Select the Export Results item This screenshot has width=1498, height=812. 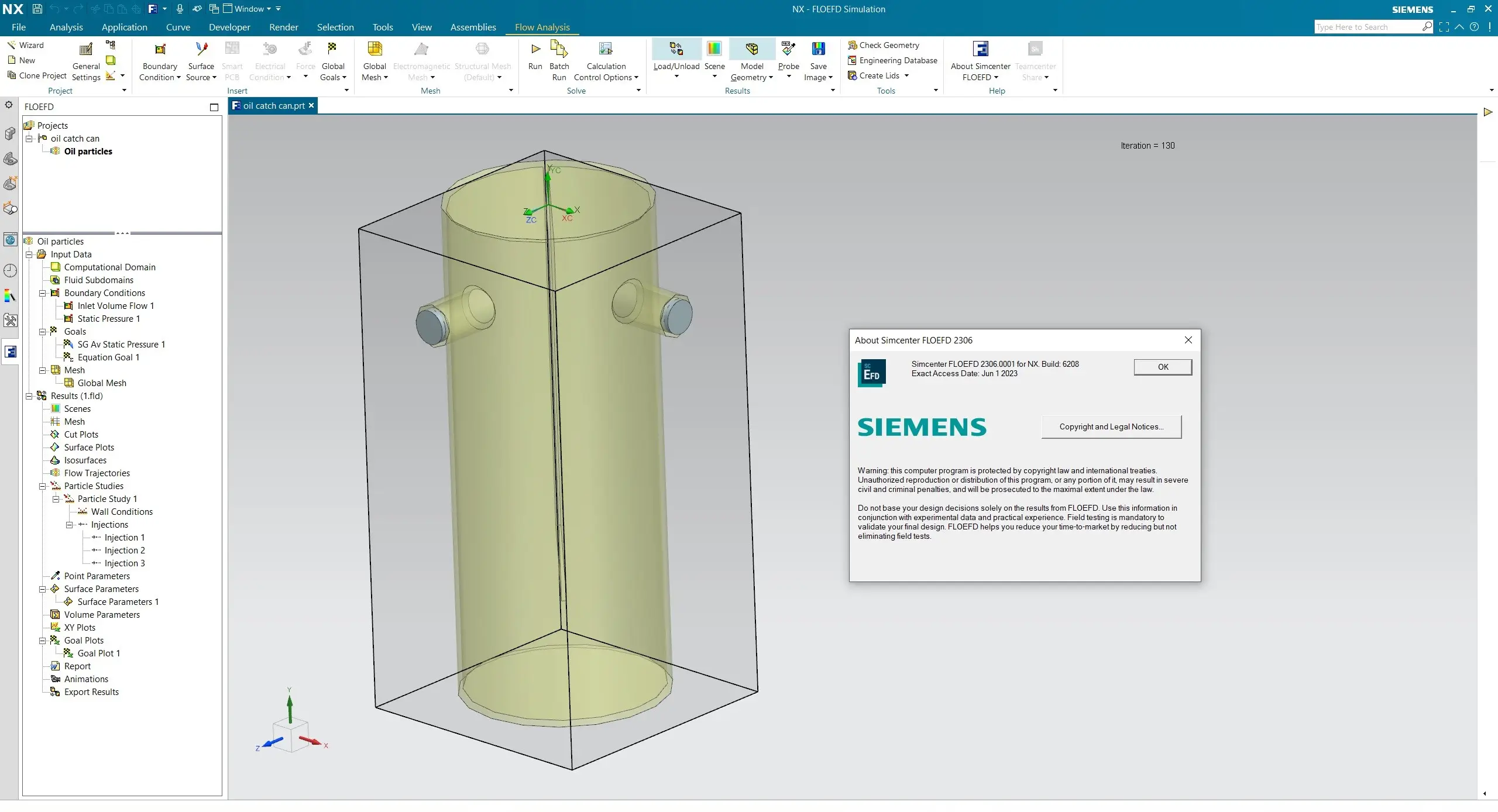91,692
